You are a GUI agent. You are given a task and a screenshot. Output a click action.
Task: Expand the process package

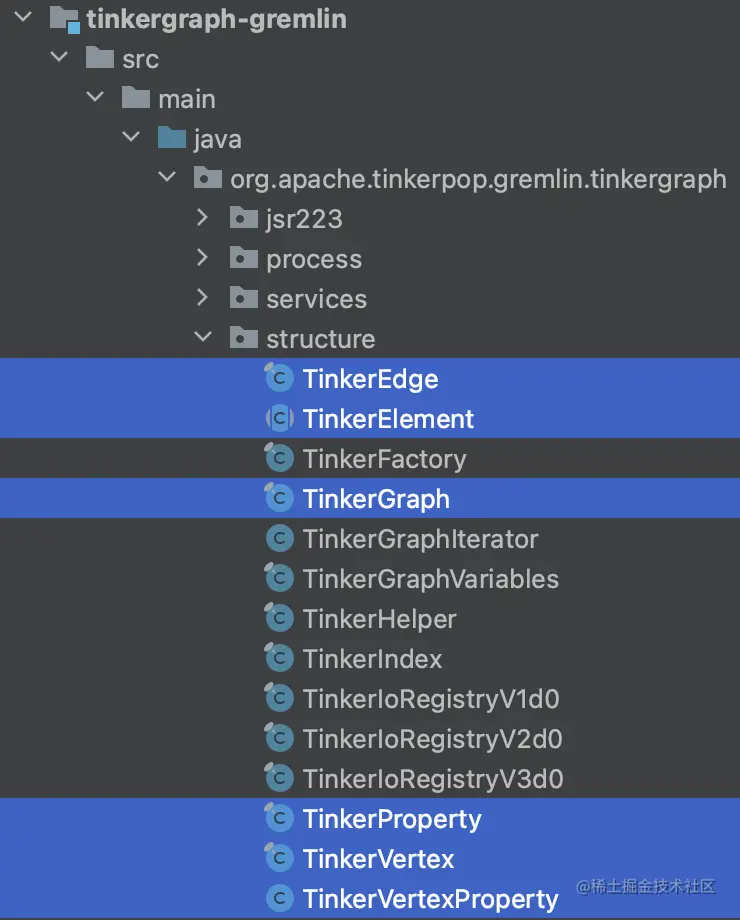tap(203, 258)
